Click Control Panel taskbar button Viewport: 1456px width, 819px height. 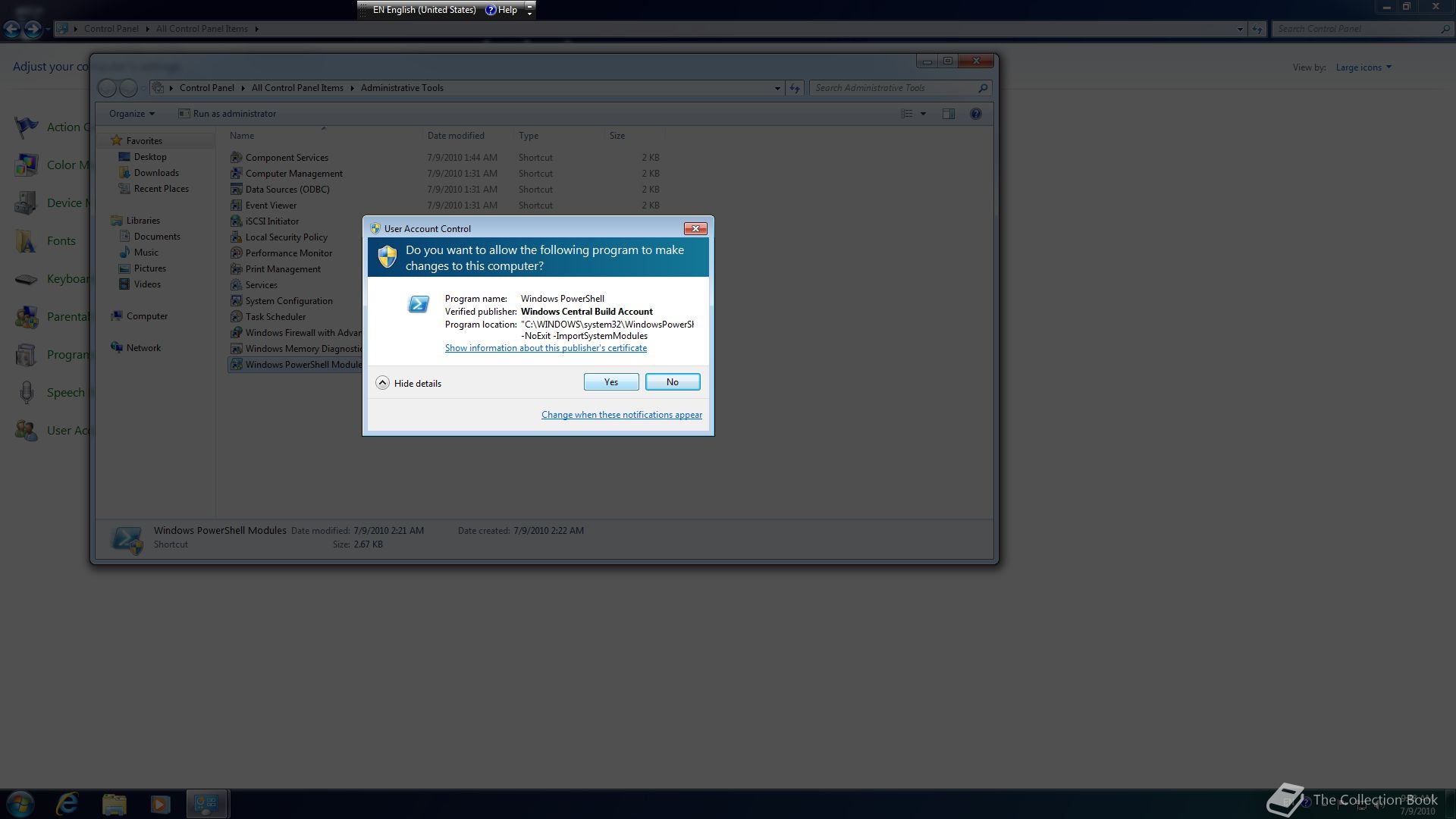[x=206, y=804]
